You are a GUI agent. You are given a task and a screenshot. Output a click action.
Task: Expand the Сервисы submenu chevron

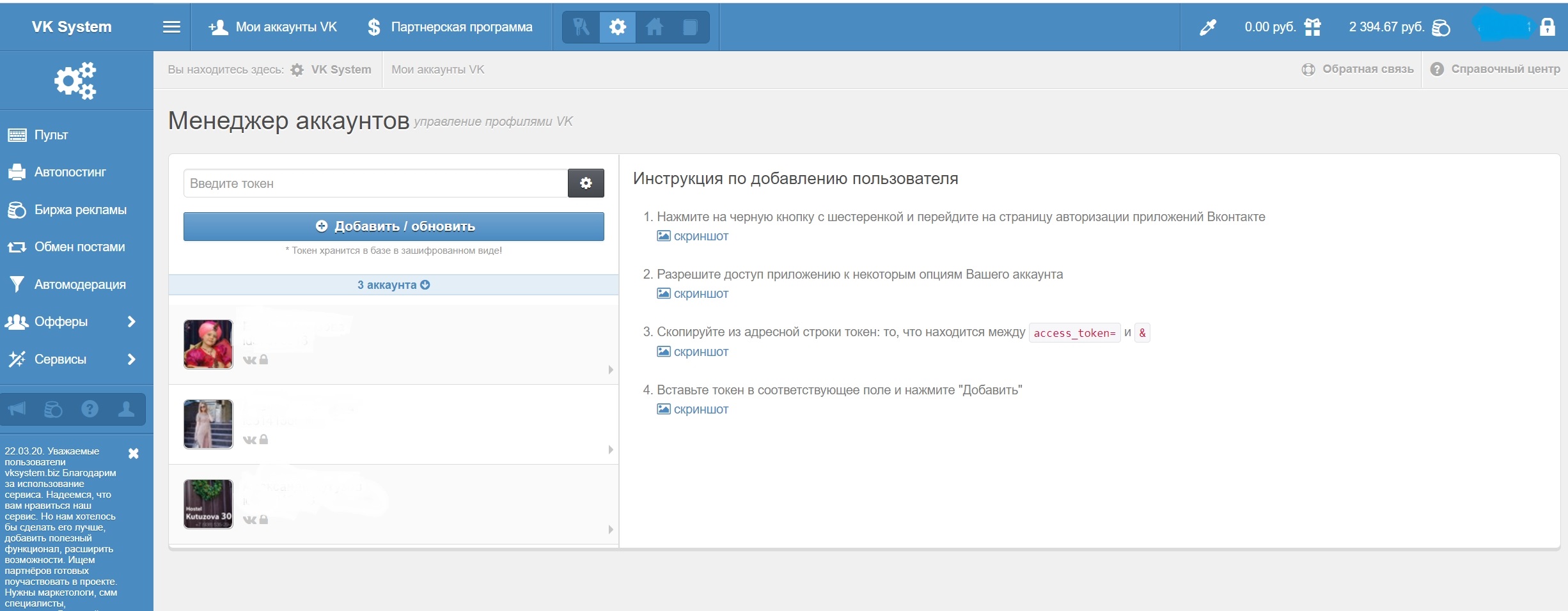[131, 359]
